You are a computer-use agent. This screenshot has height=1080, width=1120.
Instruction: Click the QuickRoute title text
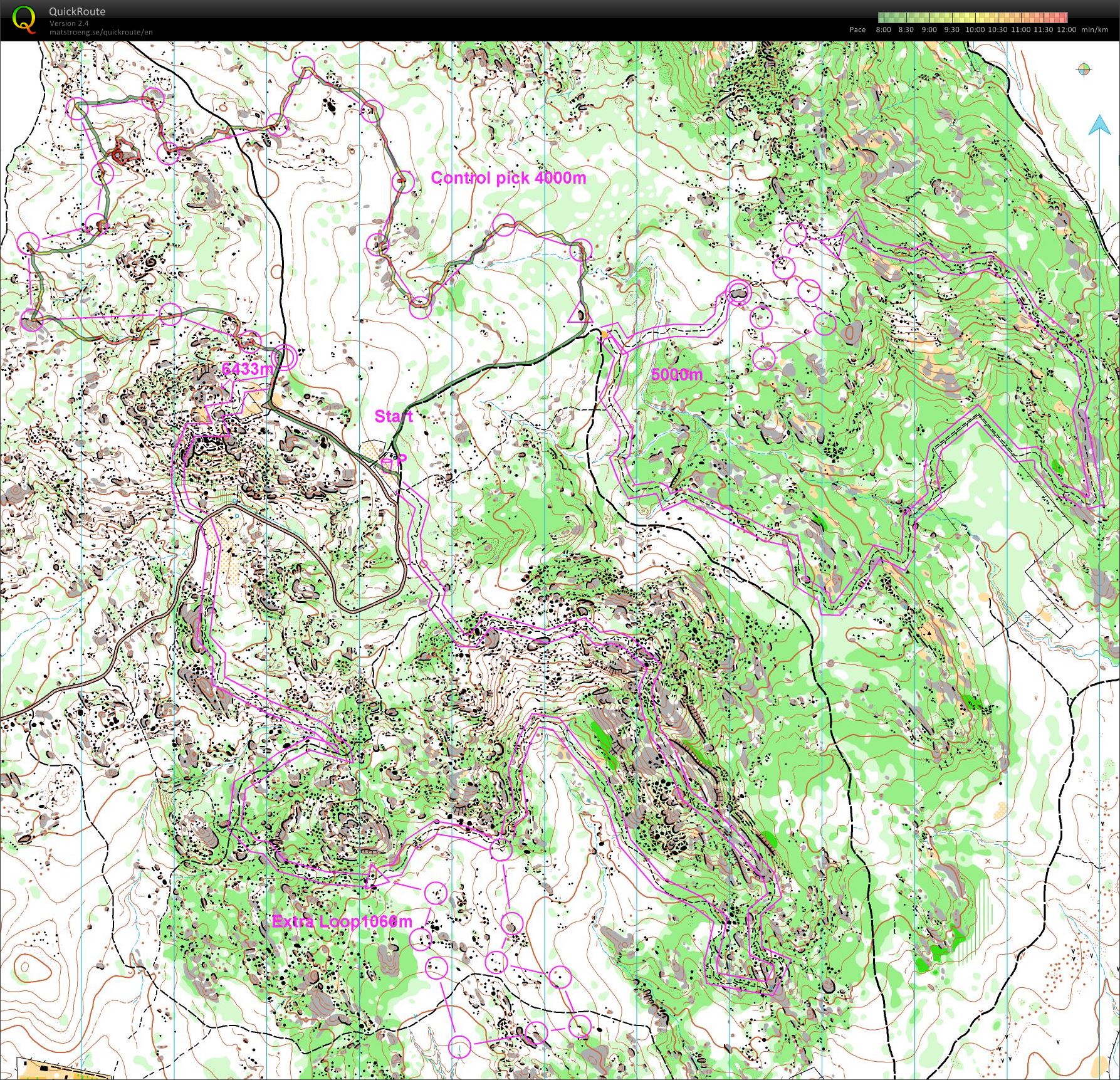pos(77,11)
